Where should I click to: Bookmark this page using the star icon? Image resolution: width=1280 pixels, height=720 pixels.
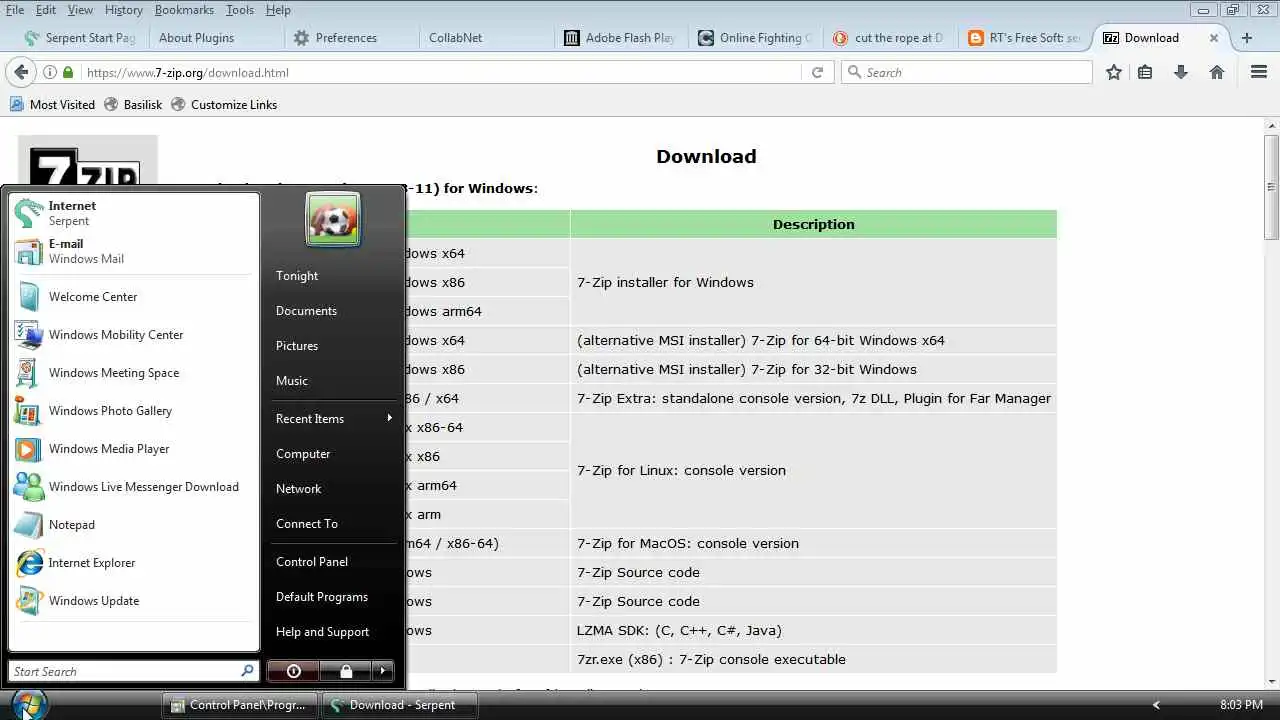1114,72
